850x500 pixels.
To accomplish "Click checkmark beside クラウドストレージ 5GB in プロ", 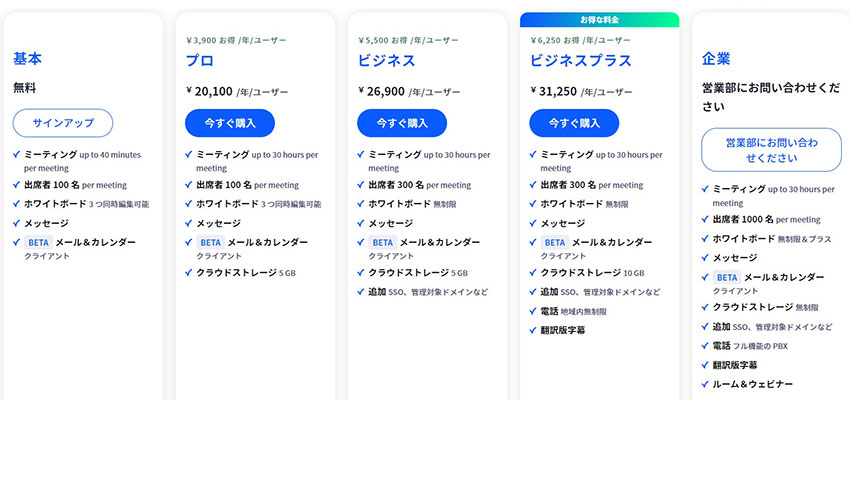I will [189, 272].
